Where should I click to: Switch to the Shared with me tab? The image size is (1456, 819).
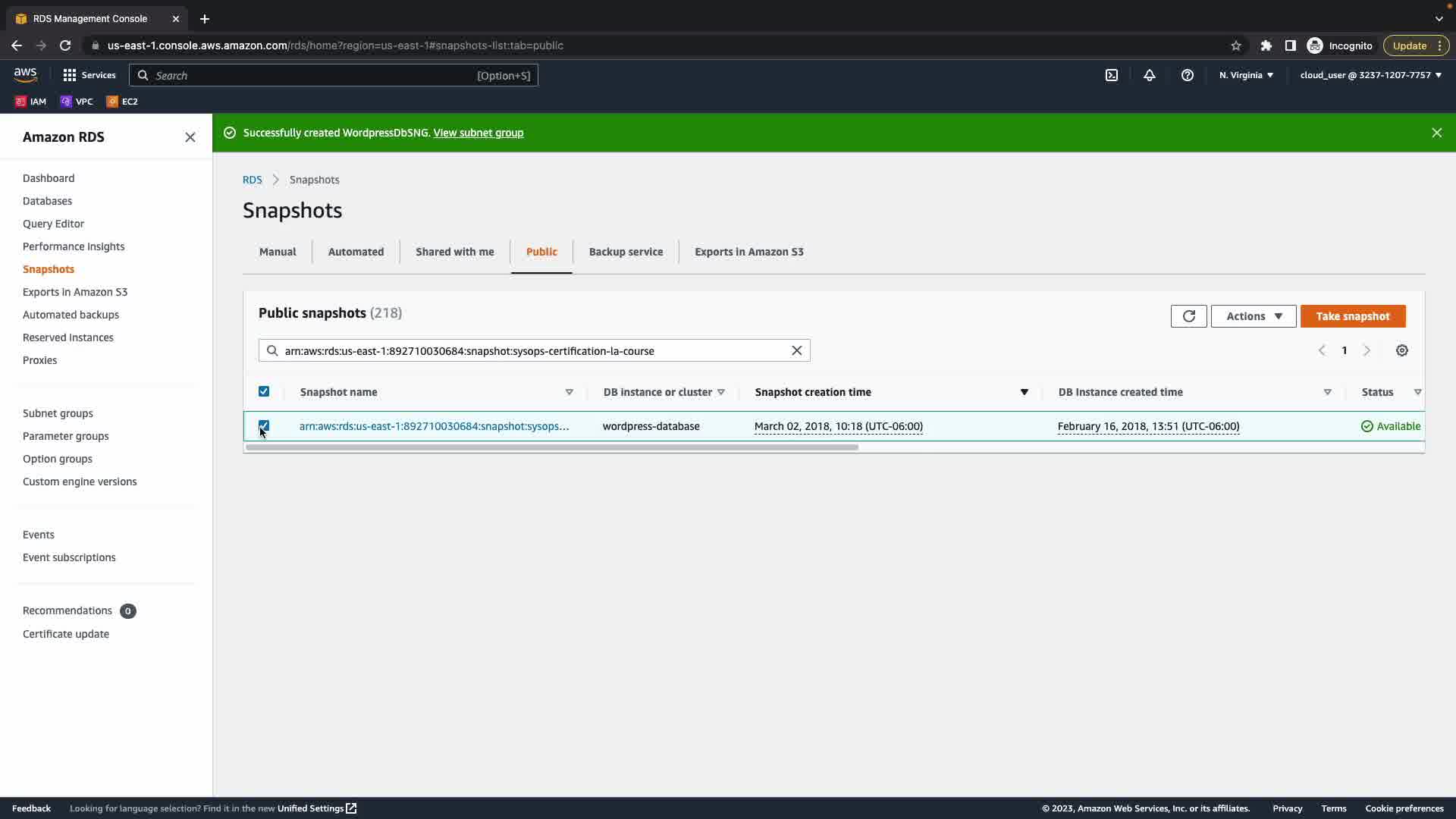click(454, 252)
